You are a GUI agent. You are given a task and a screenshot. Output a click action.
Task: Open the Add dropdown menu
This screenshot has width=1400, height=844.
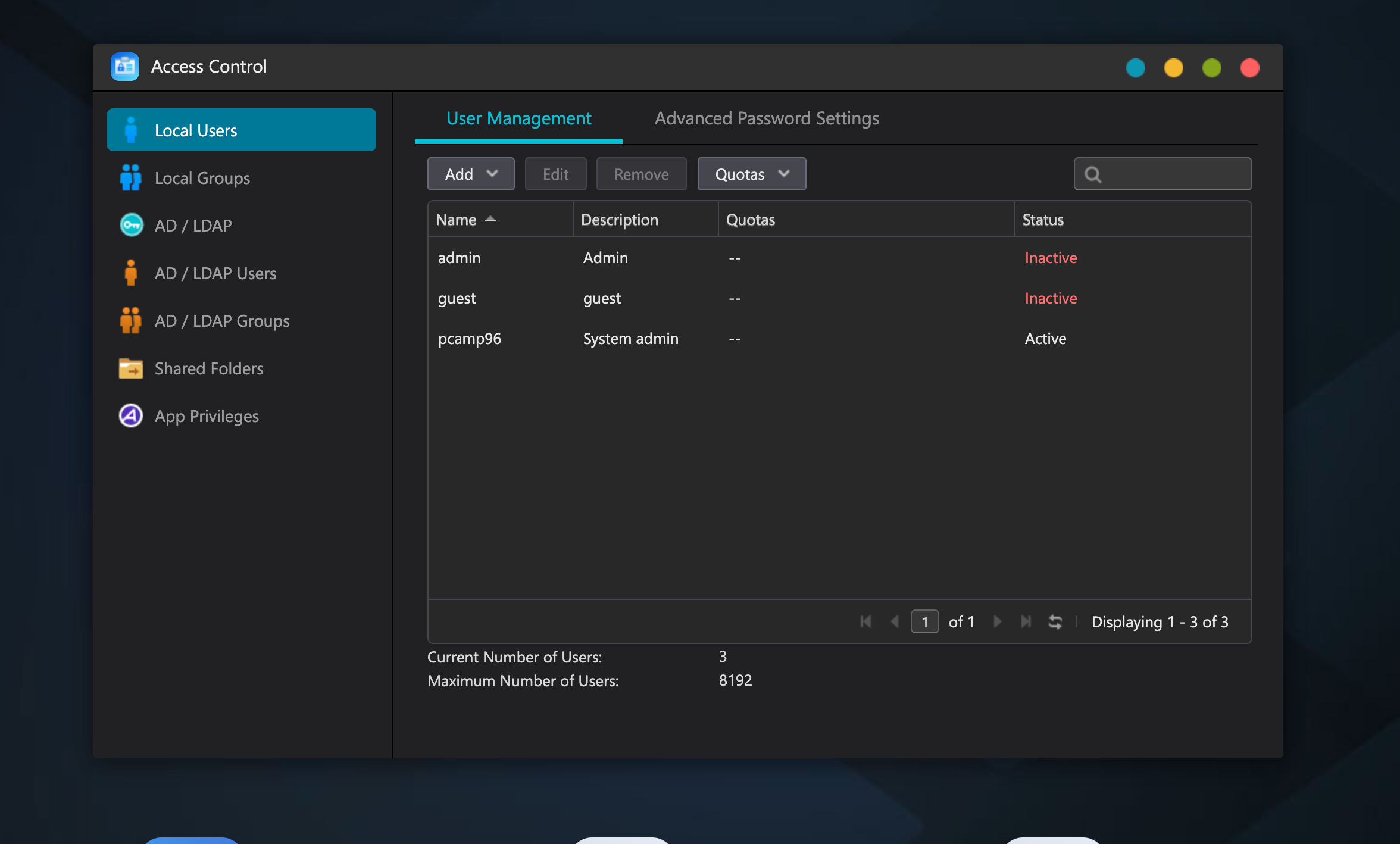coord(471,174)
